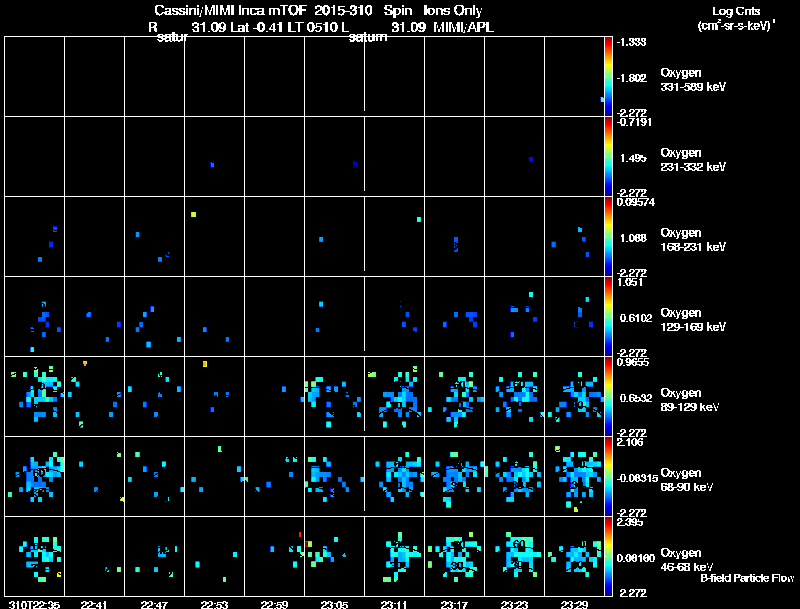Click the 23:05 time axis label
This screenshot has width=800, height=609.
(x=334, y=604)
